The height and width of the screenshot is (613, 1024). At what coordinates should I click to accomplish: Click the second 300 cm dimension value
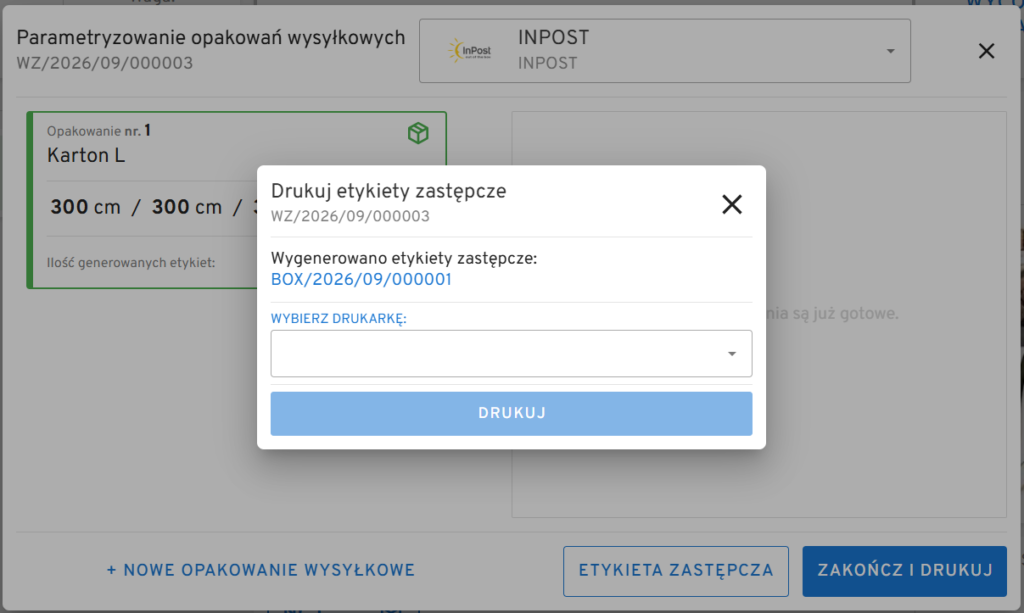187,208
